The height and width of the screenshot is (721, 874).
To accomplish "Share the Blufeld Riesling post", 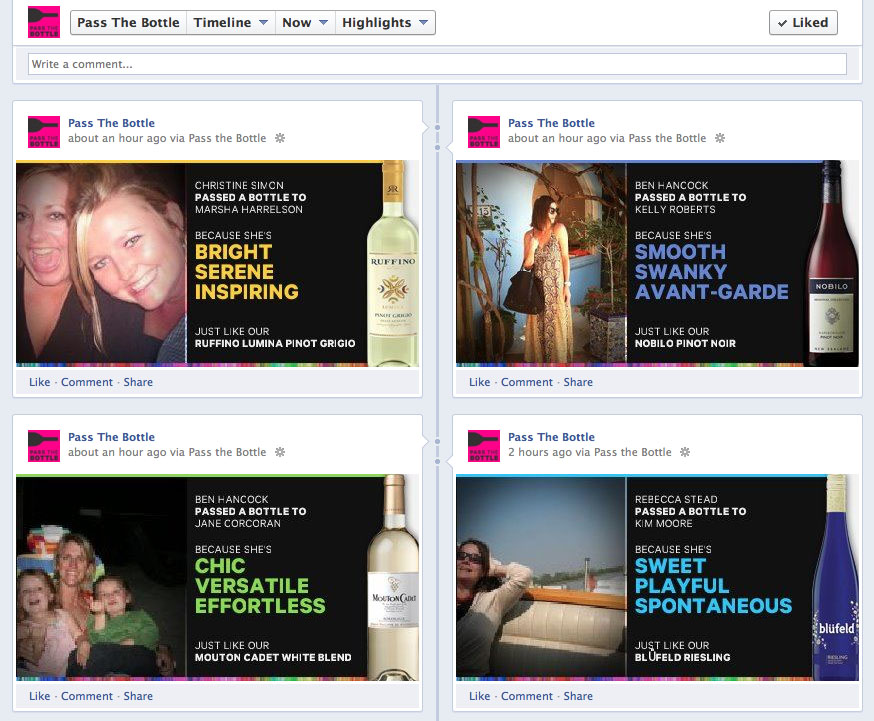I will point(578,696).
